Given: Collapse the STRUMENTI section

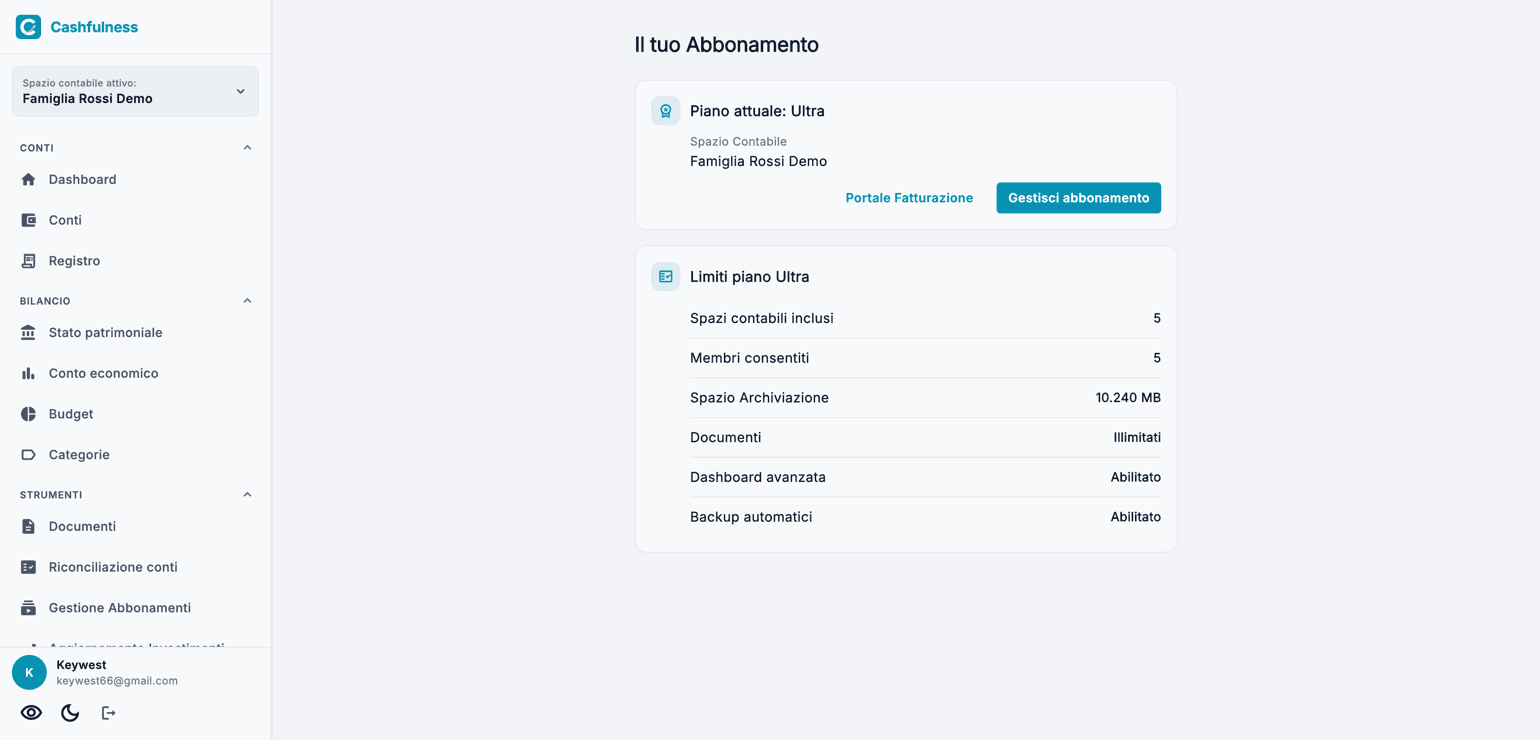Looking at the screenshot, I should pos(247,495).
